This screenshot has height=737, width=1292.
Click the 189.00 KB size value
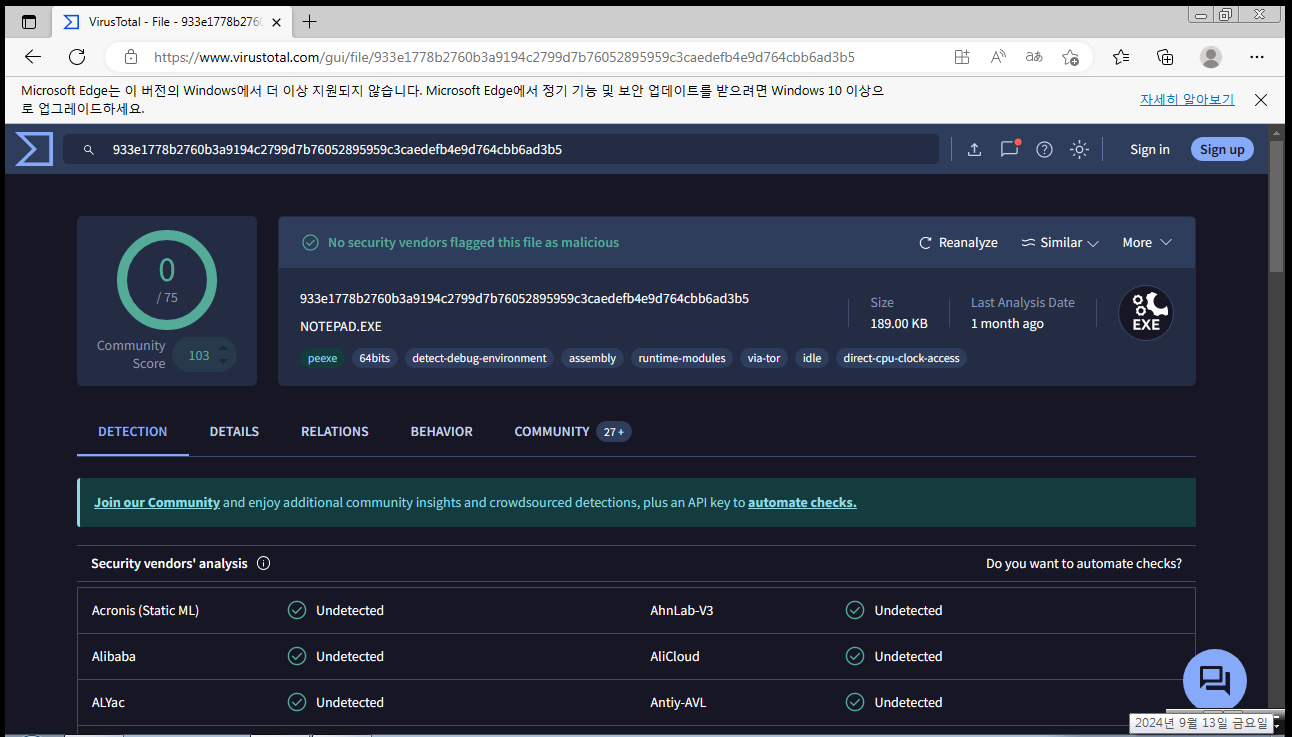point(899,323)
